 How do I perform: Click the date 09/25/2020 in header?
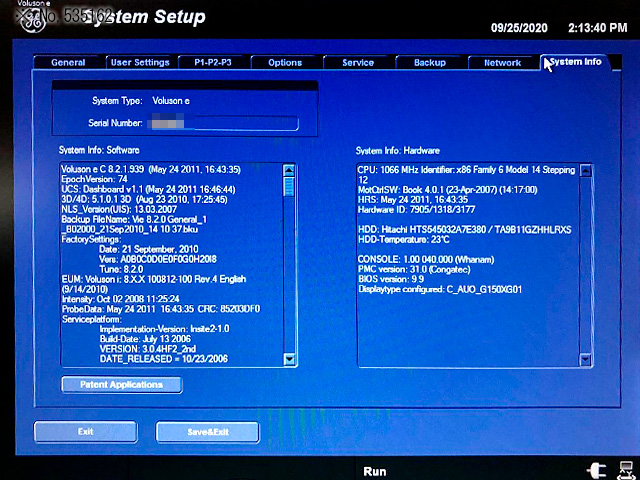(x=519, y=28)
